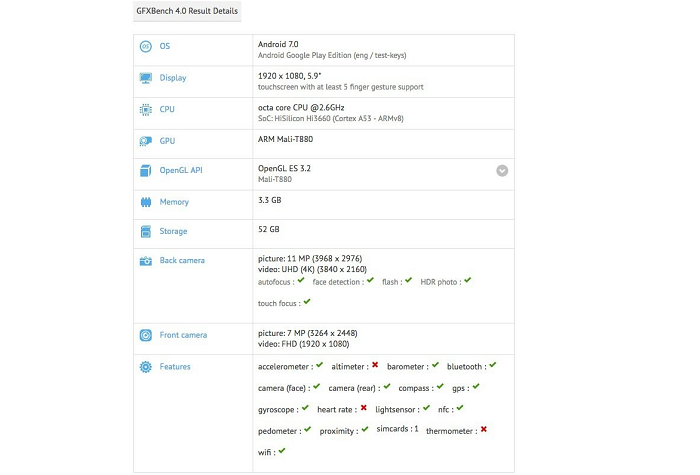This screenshot has height=475, width=700.
Task: Expand the OpenGL ES 3.2 details arrow
Action: 502,171
